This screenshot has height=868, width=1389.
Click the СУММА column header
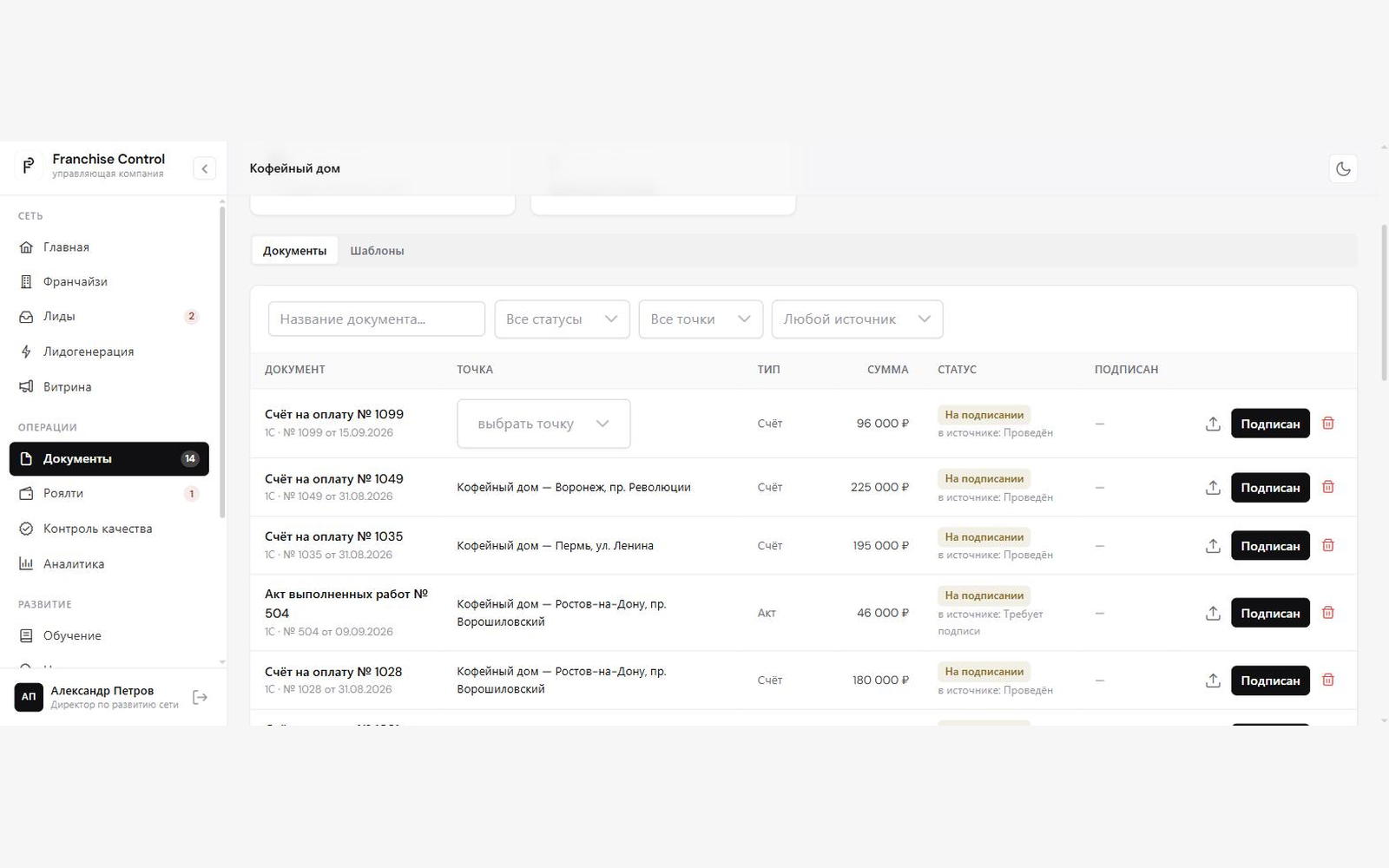(887, 370)
